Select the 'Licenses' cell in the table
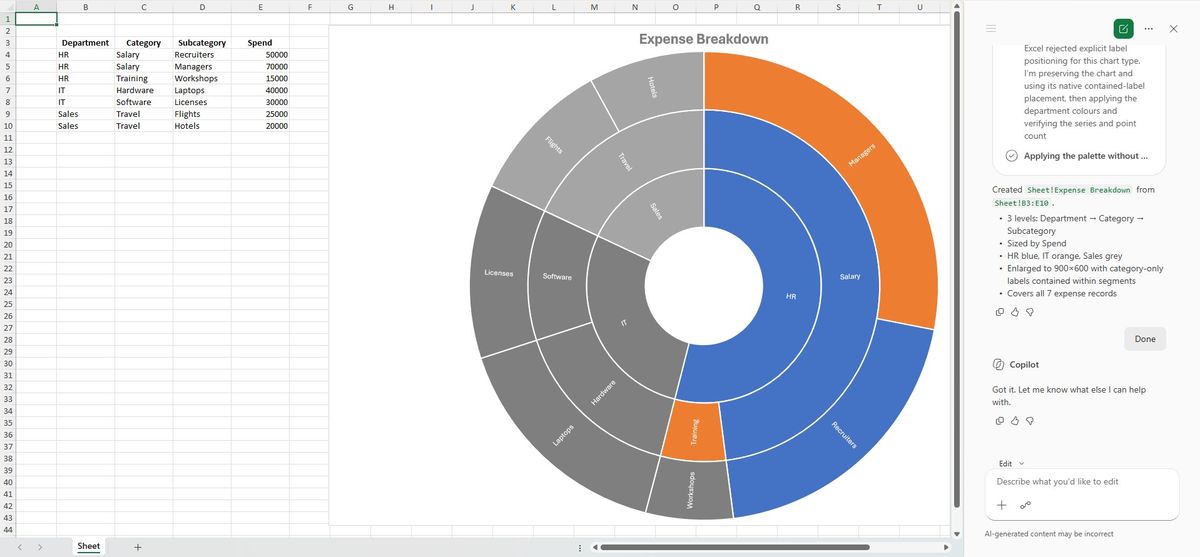Screen dimensions: 1200x557 [x=202, y=102]
